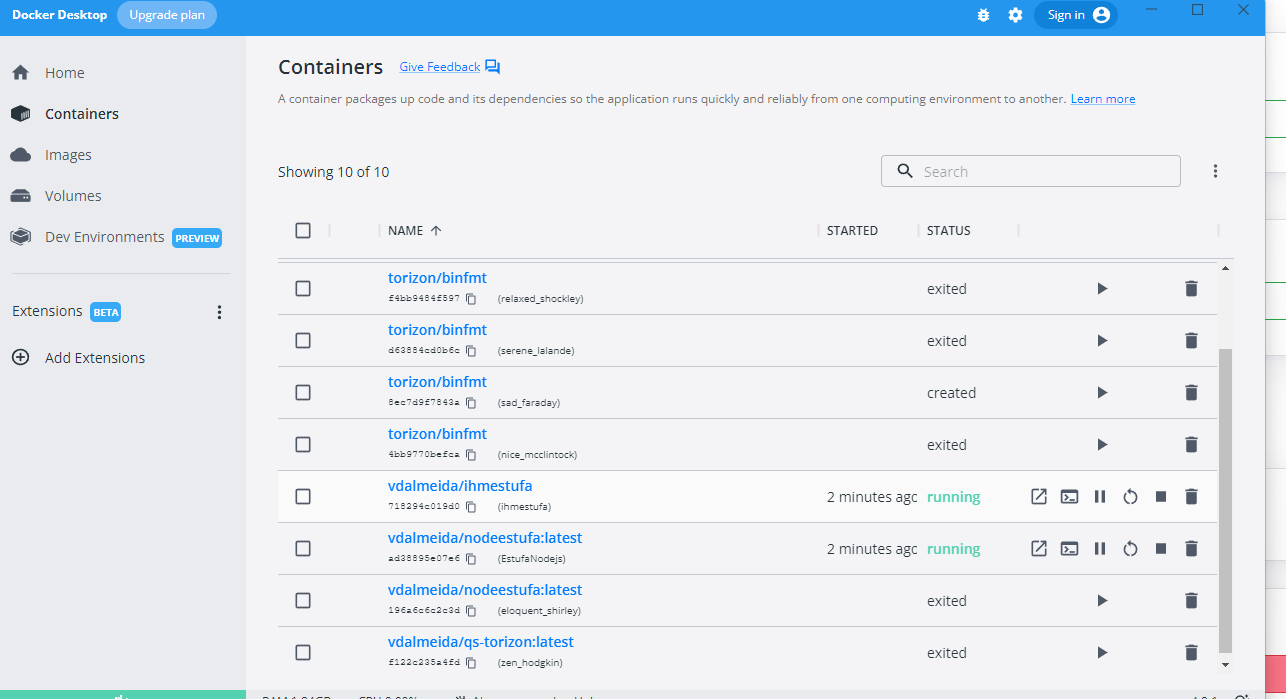Toggle the select-all containers checkbox

click(303, 230)
